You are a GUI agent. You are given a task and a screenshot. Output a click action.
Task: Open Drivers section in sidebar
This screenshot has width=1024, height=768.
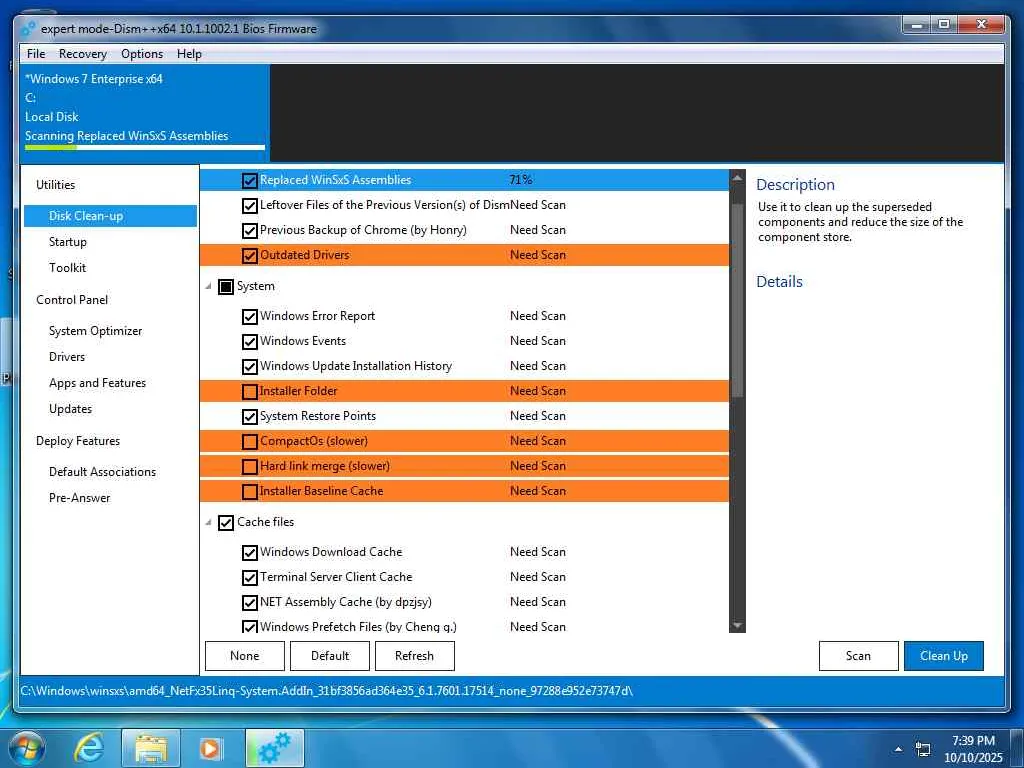[x=67, y=357]
